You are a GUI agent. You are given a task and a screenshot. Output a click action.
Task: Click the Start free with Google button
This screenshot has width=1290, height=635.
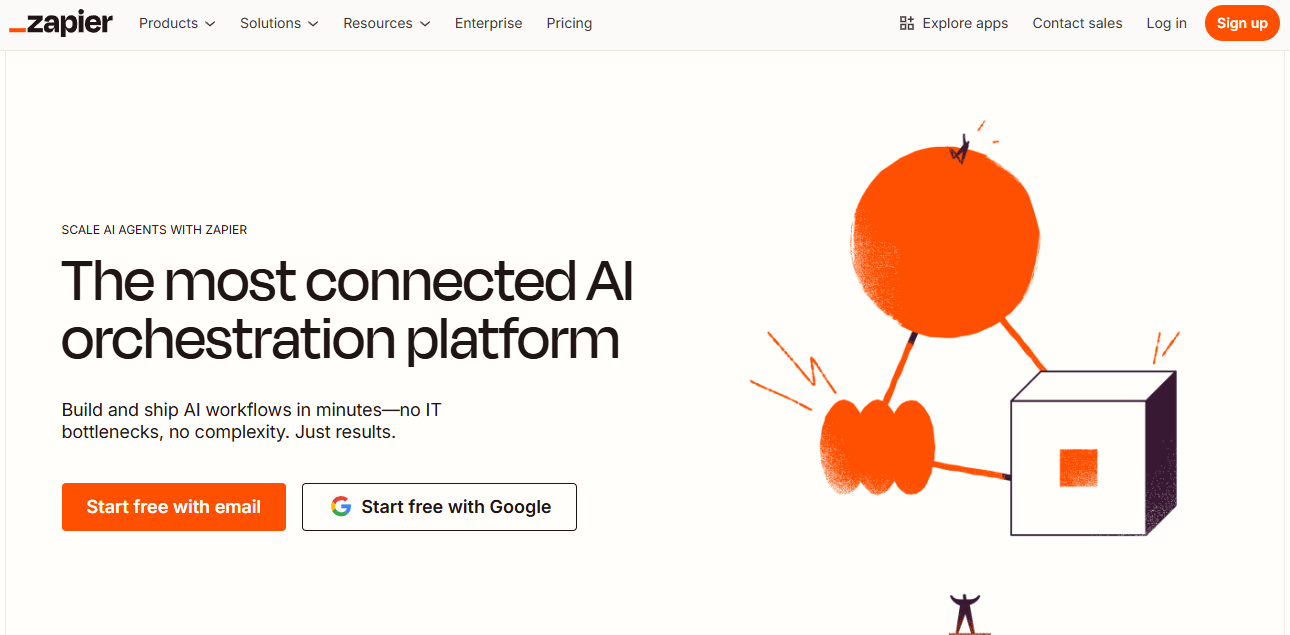pyautogui.click(x=439, y=507)
